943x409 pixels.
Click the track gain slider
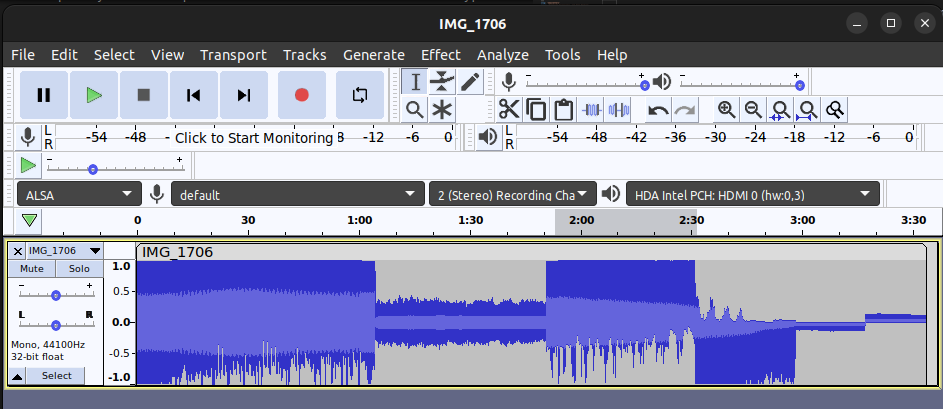56,295
